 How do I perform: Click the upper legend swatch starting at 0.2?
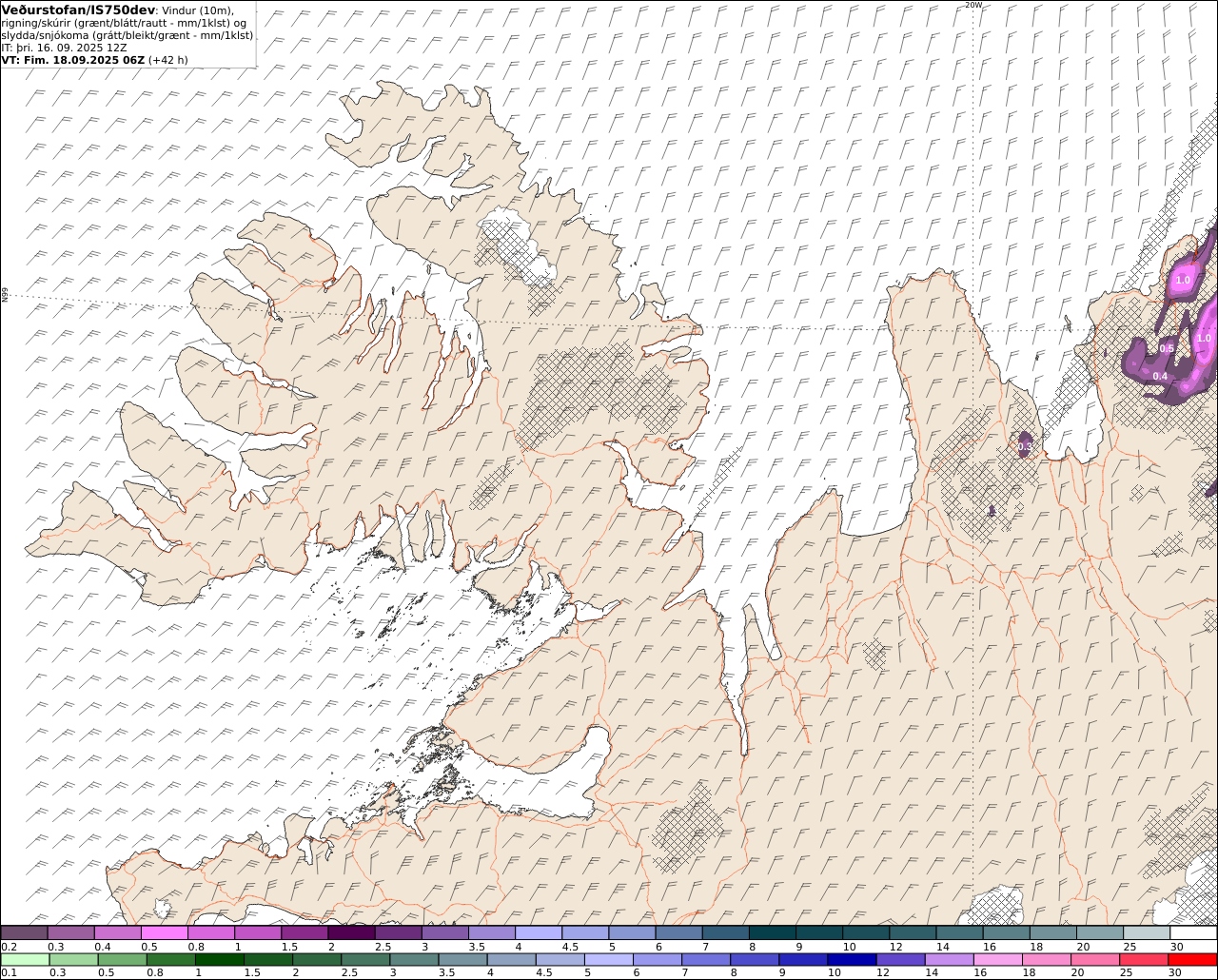click(x=24, y=932)
